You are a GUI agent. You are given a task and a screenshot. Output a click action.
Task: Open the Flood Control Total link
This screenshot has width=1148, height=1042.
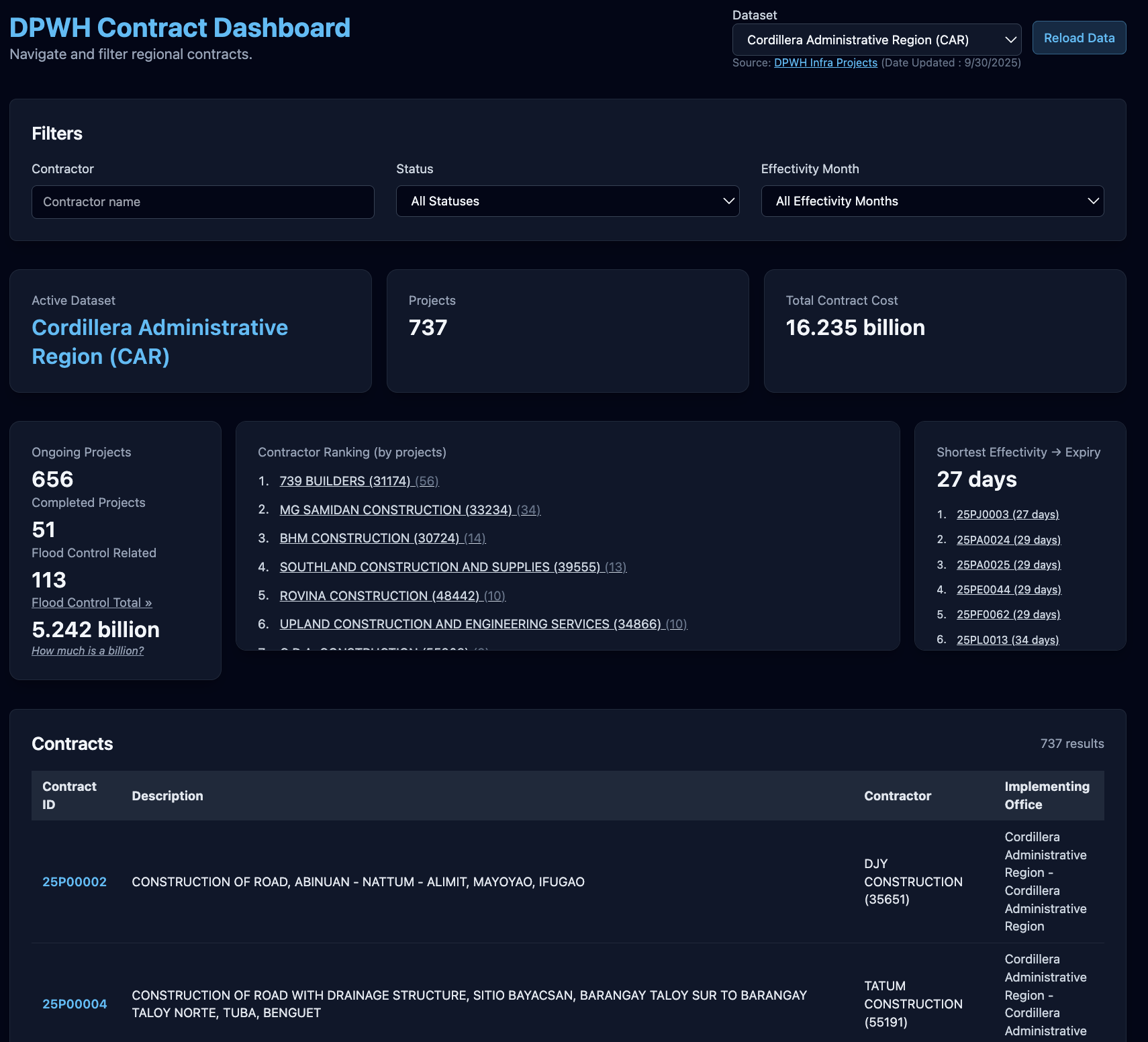coord(91,603)
